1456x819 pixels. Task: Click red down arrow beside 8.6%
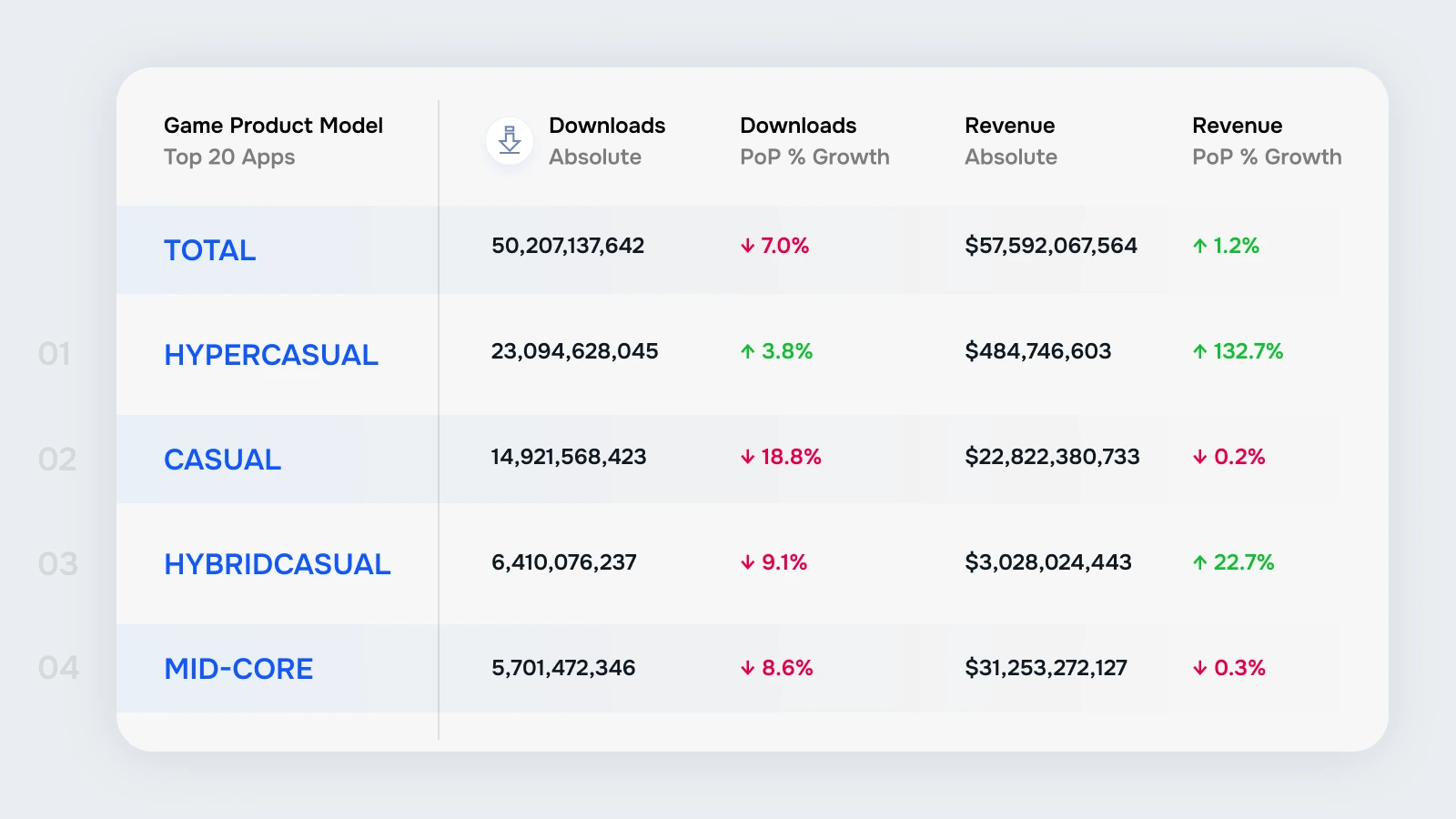point(747,668)
